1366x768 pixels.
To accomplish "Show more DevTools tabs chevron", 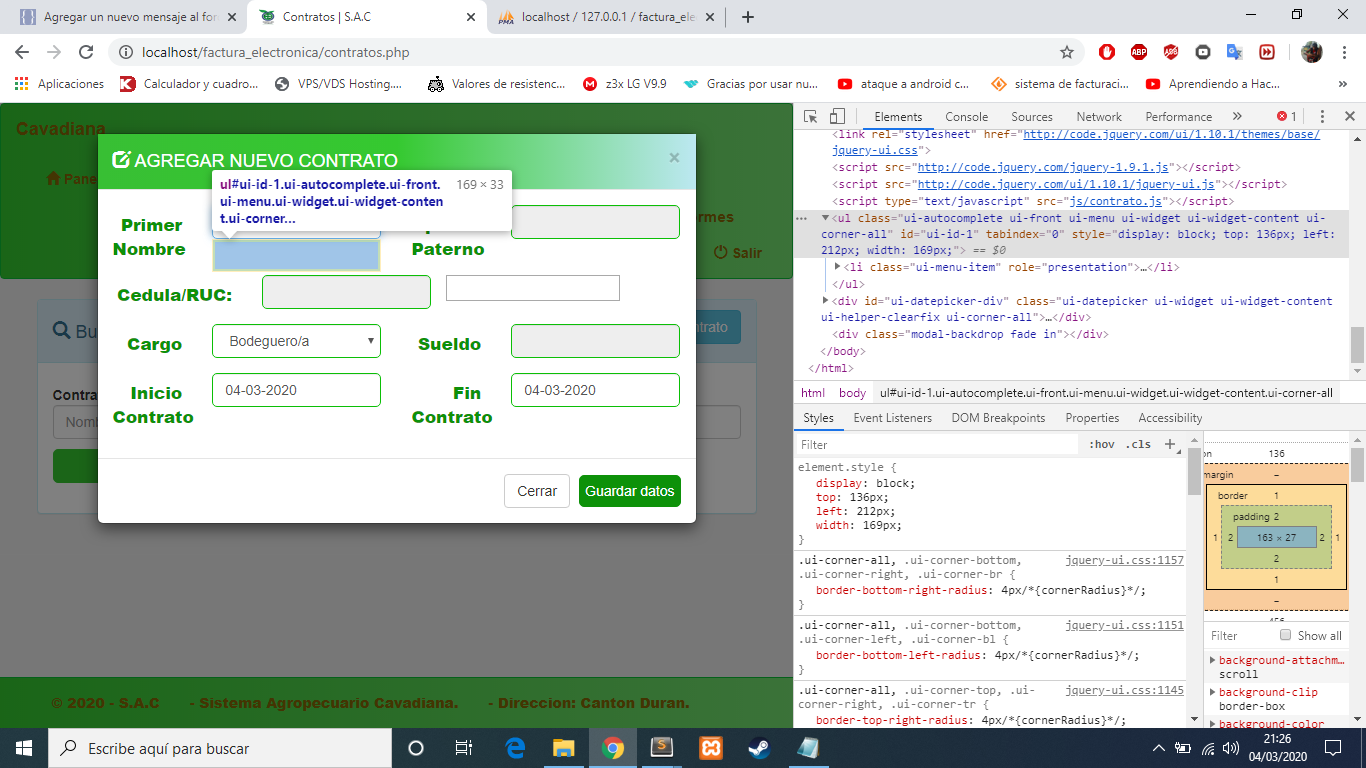I will 1237,117.
